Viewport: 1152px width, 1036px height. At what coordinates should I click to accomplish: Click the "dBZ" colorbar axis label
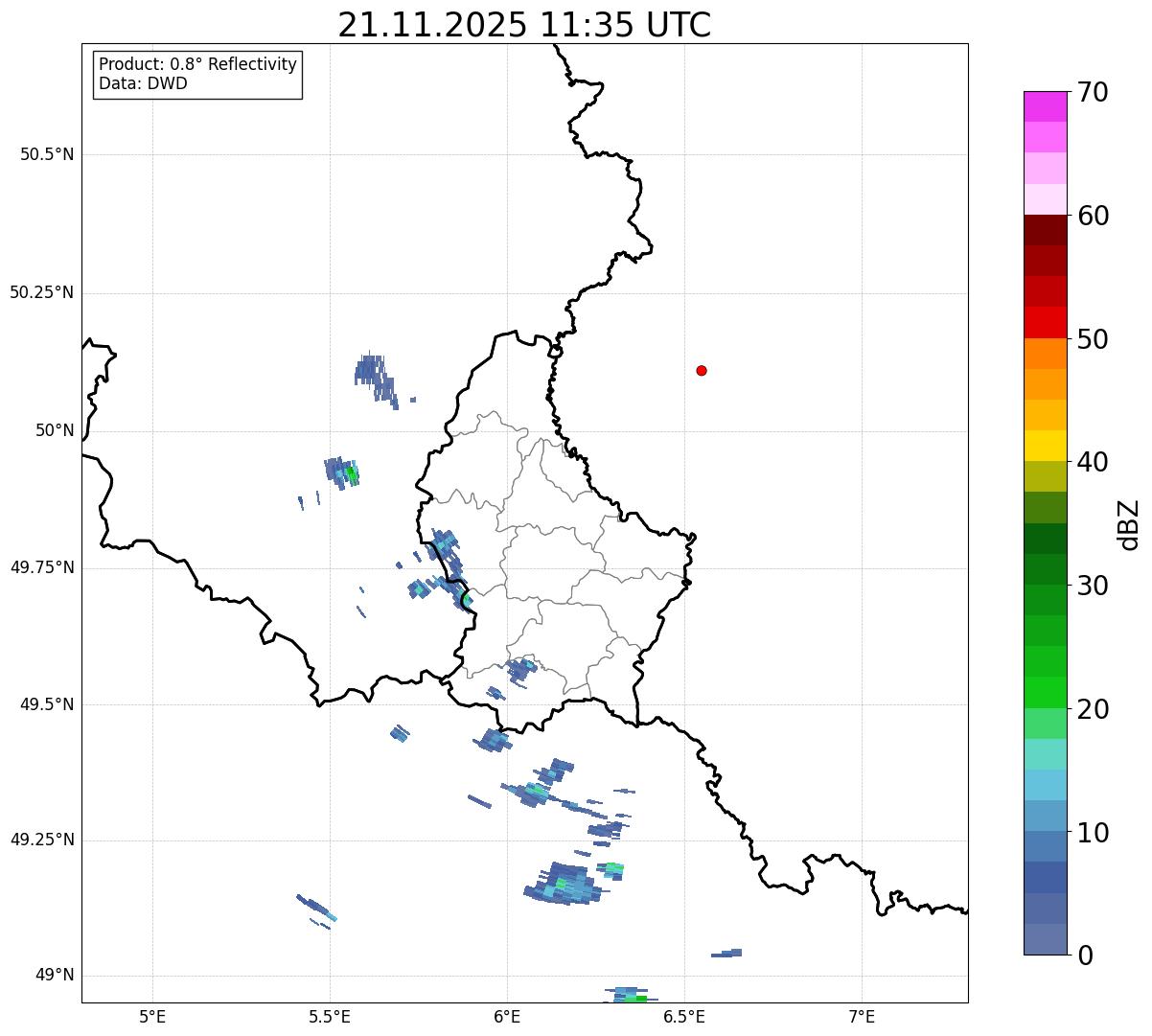pos(1130,524)
